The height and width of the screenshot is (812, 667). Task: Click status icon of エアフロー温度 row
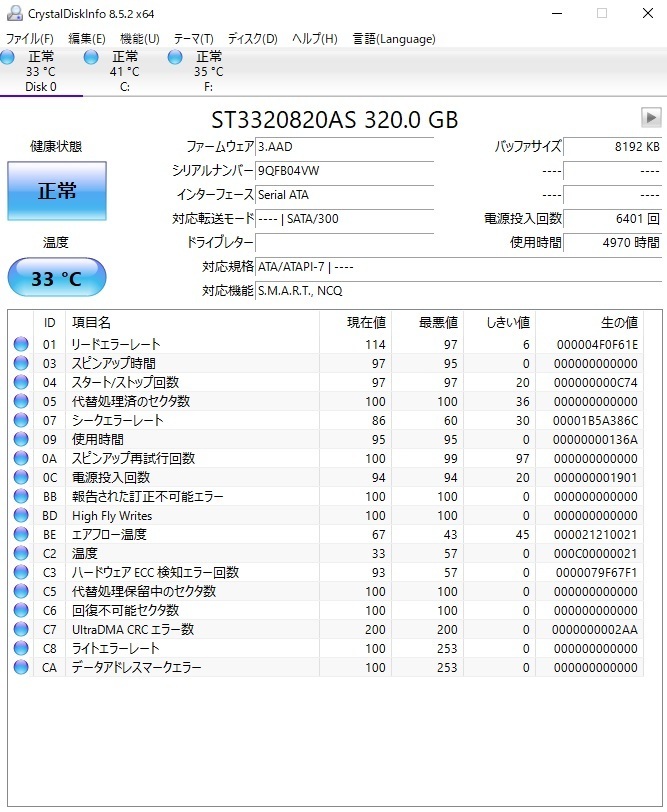pos(21,534)
